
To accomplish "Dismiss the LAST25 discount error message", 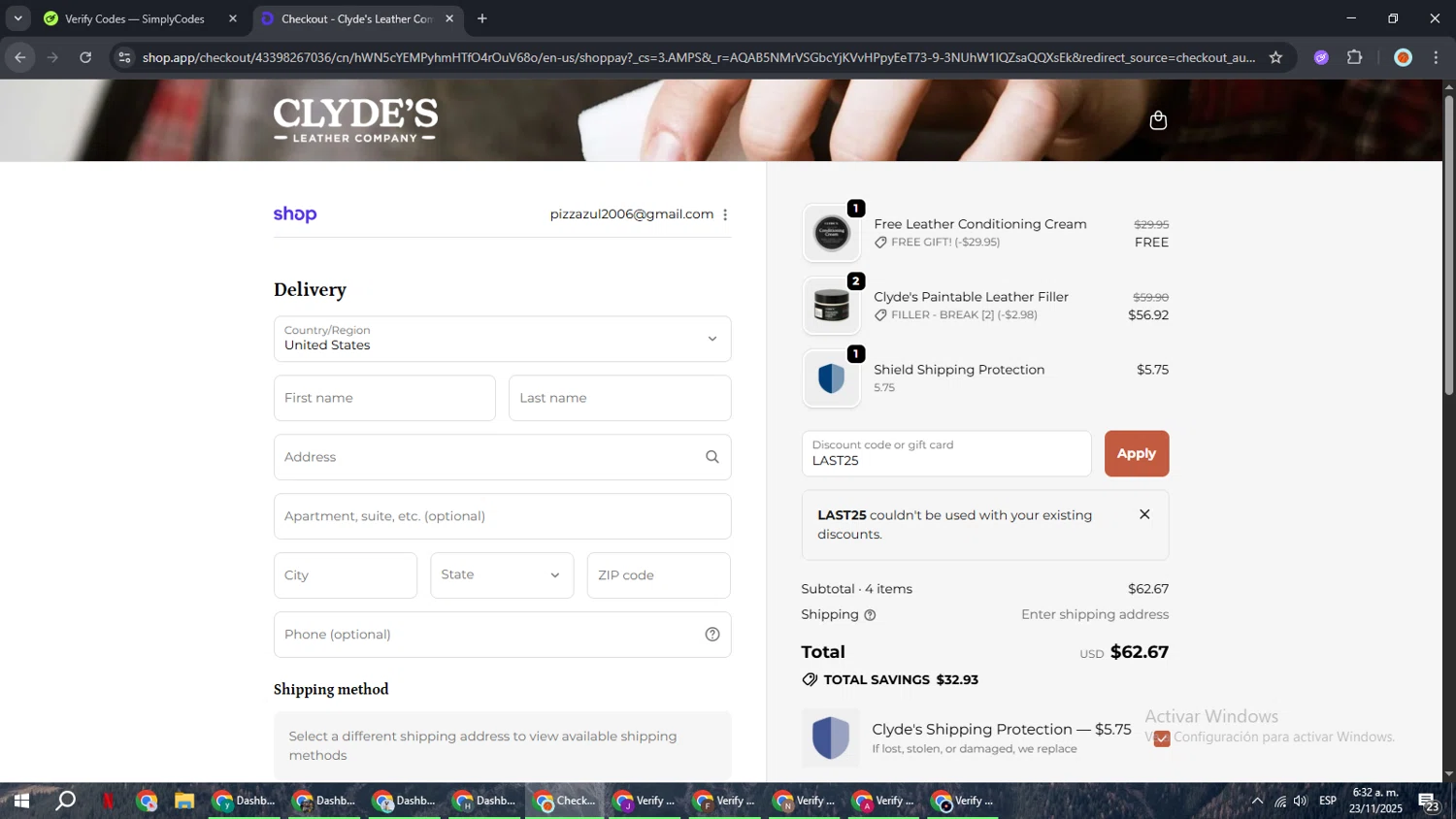I will click(x=1144, y=514).
